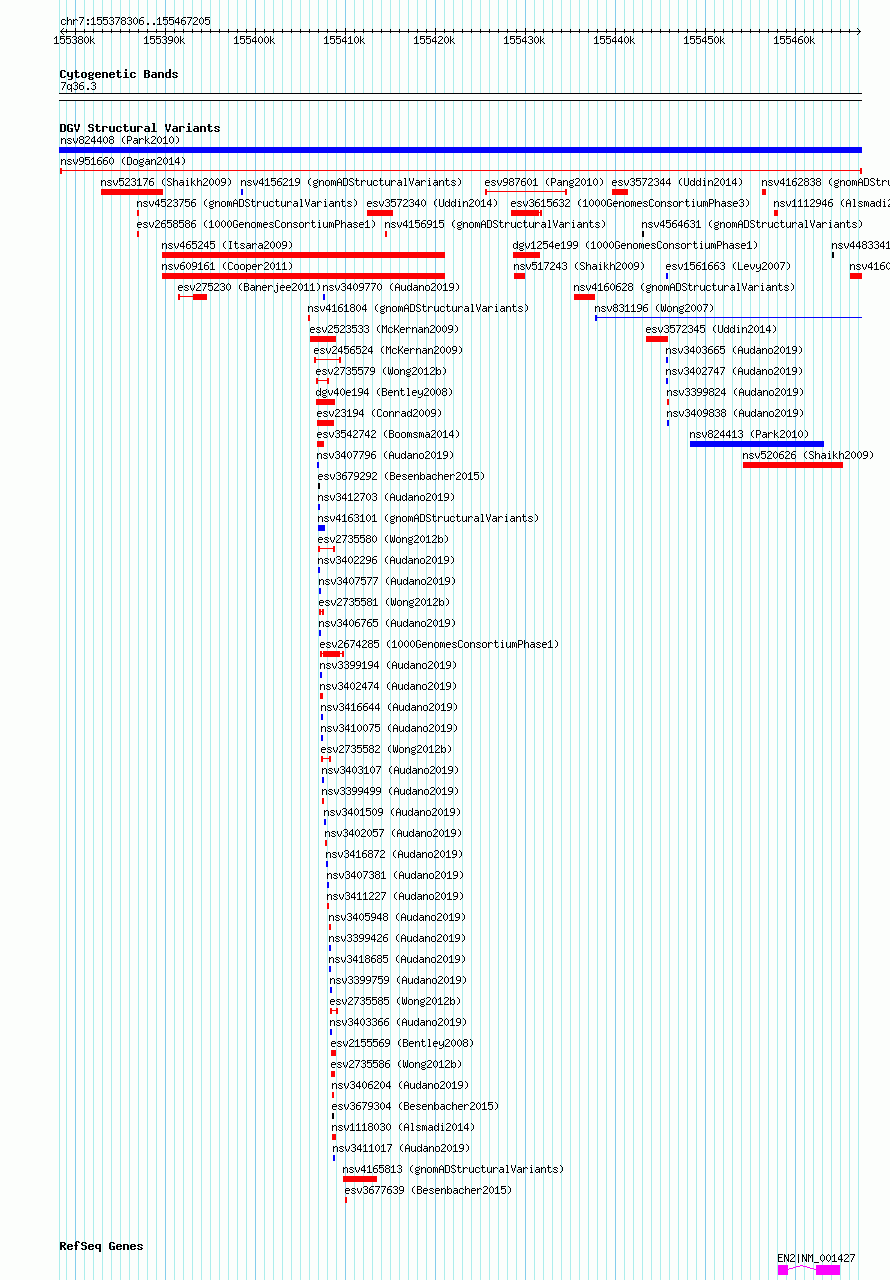
Task: Select the nsv951660 (Dogan2014) label
Action: 123,161
